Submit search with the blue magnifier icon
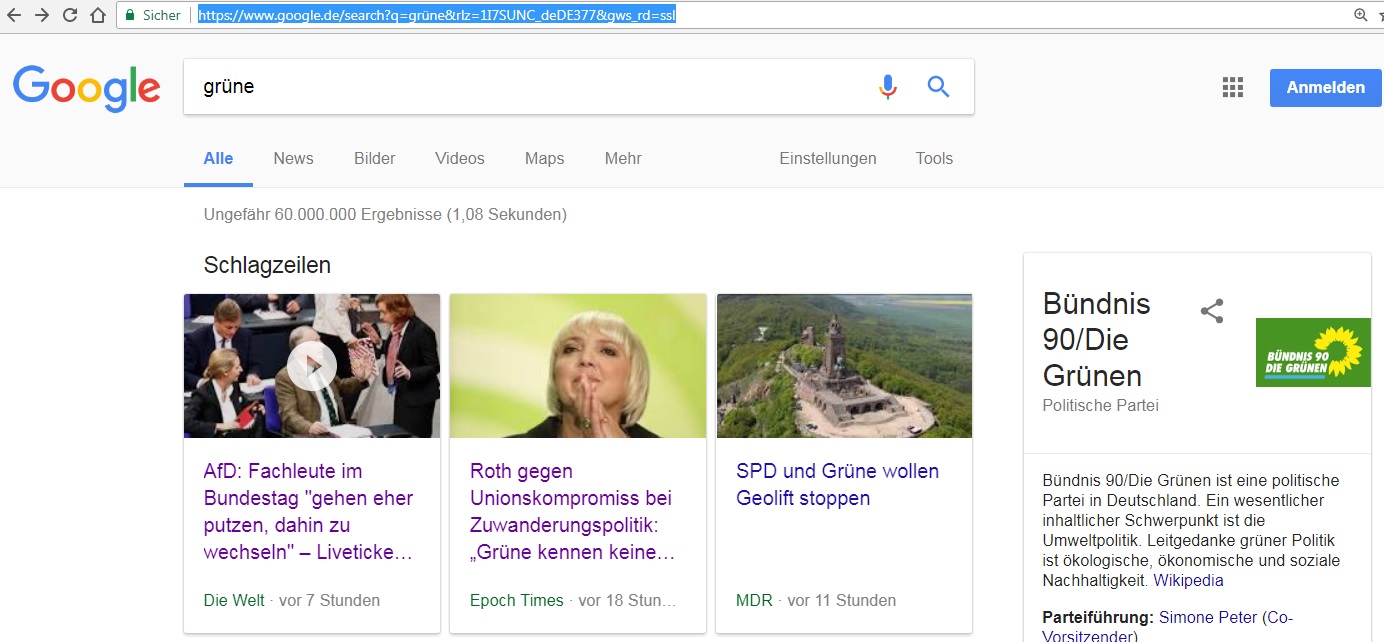Screen dimensions: 1384x642 pos(938,87)
